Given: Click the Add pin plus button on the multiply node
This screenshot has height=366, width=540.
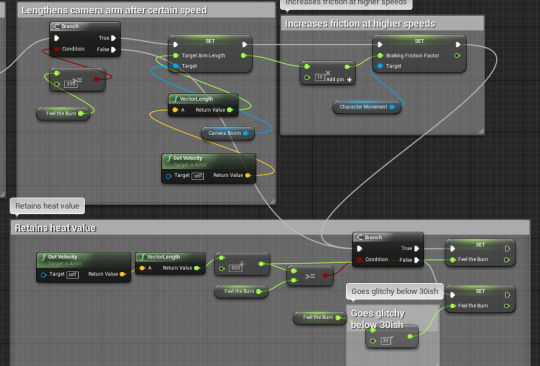Looking at the screenshot, I should (x=350, y=80).
